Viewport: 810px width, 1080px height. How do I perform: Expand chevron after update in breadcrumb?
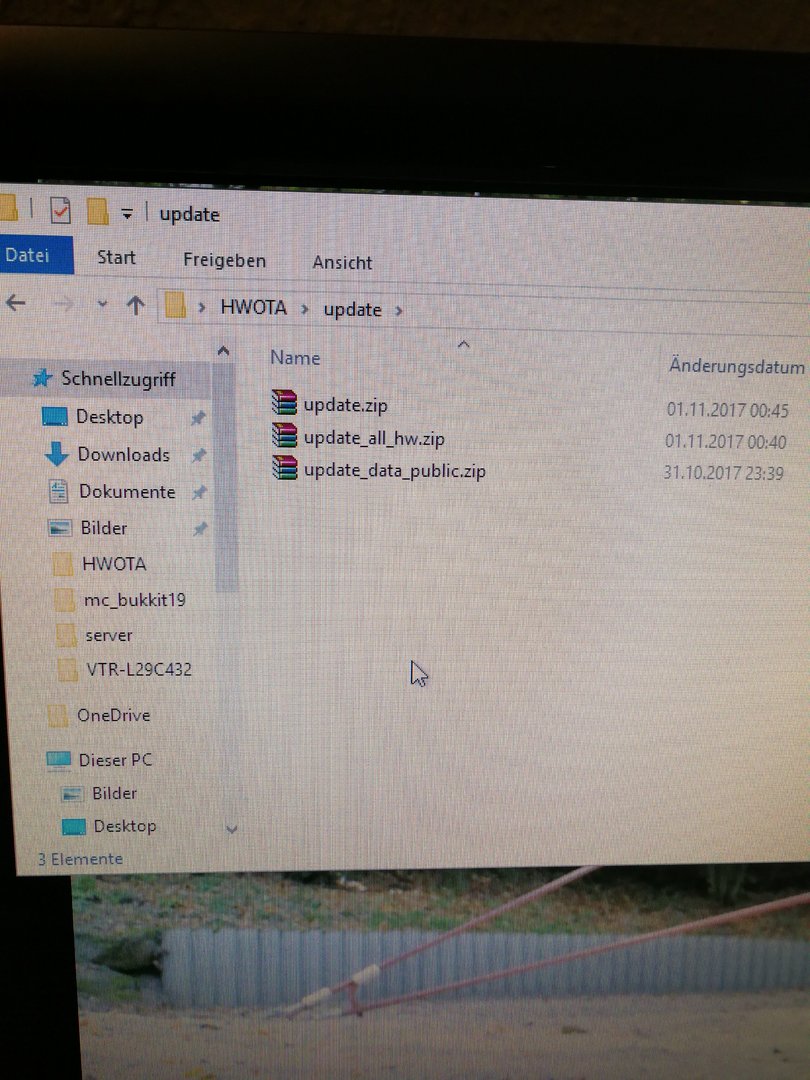tap(399, 311)
